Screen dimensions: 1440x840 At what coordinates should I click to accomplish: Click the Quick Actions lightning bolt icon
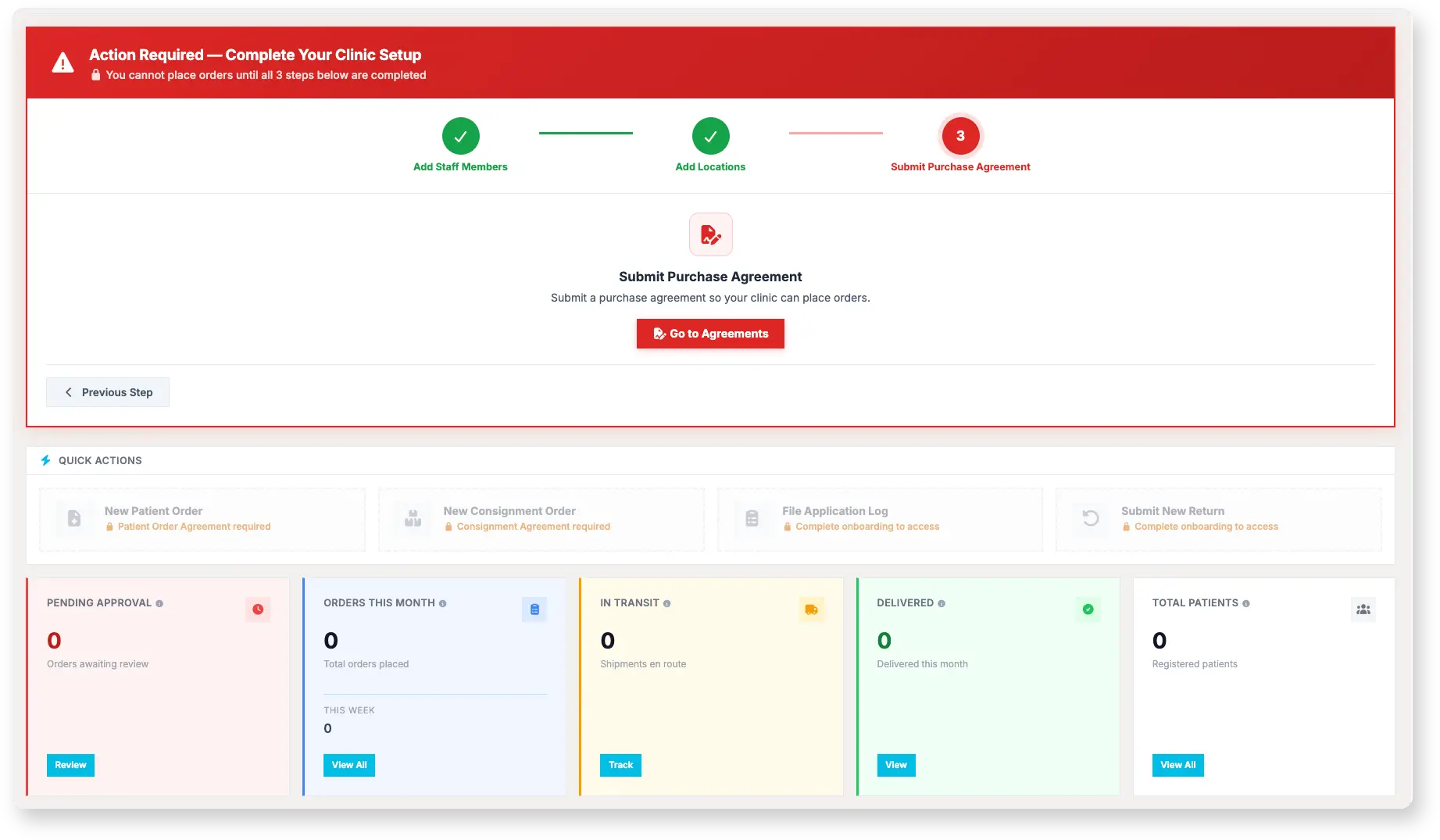coord(45,460)
